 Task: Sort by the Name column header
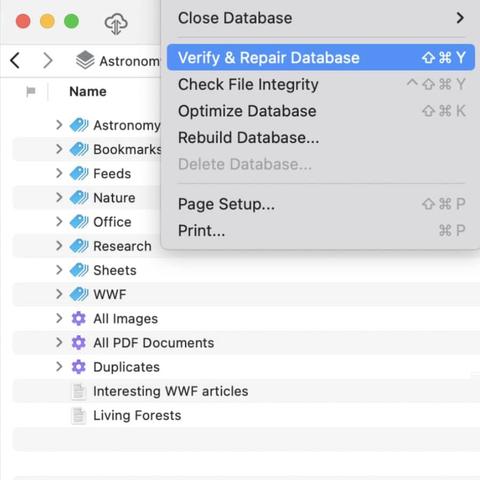tap(88, 91)
